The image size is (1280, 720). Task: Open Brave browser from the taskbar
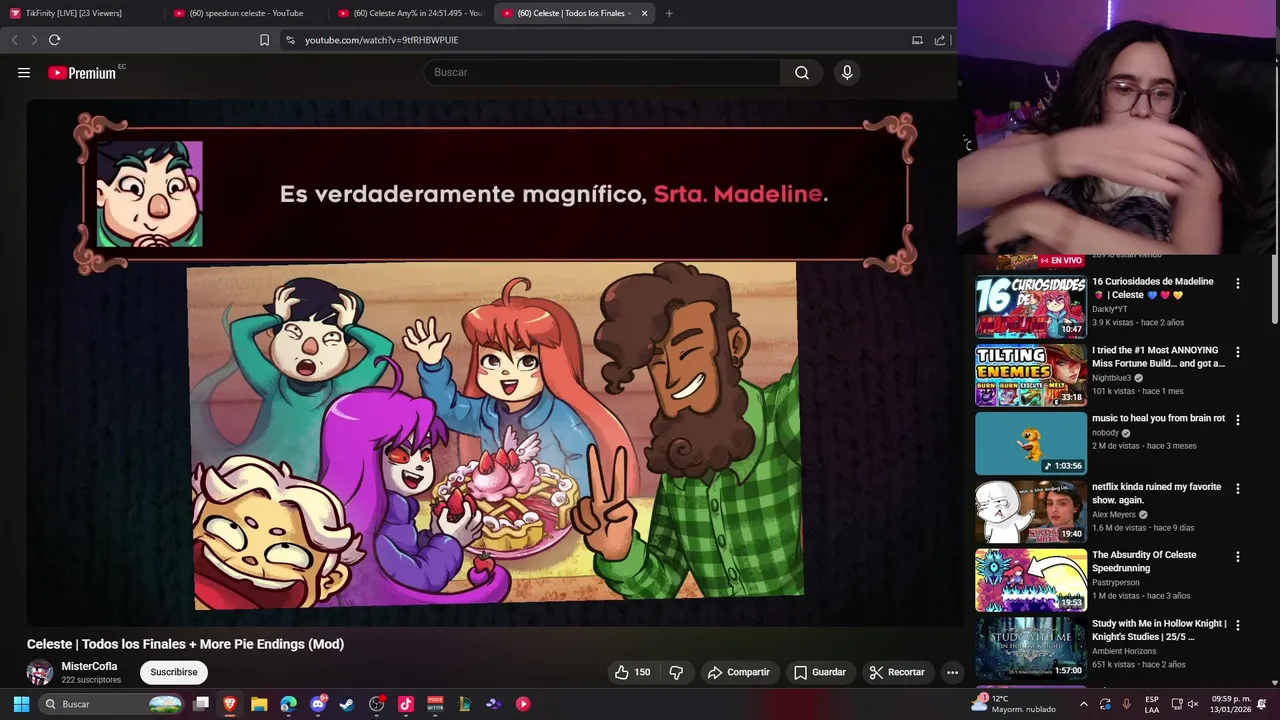230,704
